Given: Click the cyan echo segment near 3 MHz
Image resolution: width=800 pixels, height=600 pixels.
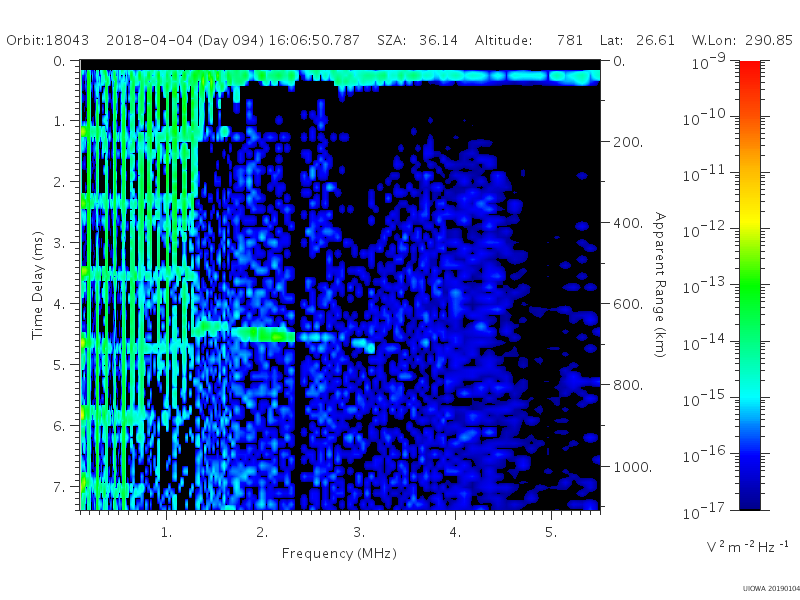Looking at the screenshot, I should (363, 344).
